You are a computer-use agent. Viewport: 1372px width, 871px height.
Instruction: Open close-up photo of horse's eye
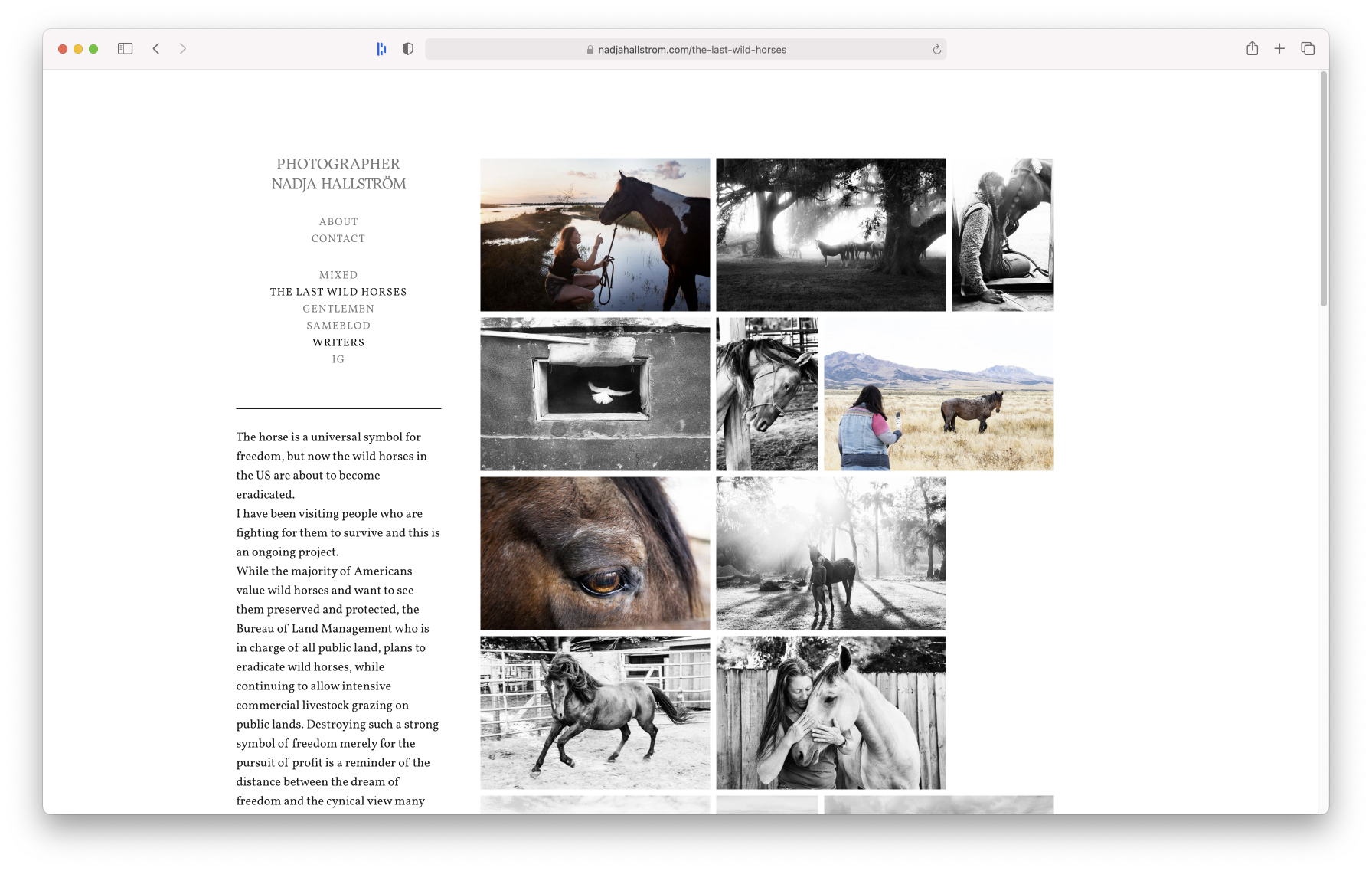595,553
